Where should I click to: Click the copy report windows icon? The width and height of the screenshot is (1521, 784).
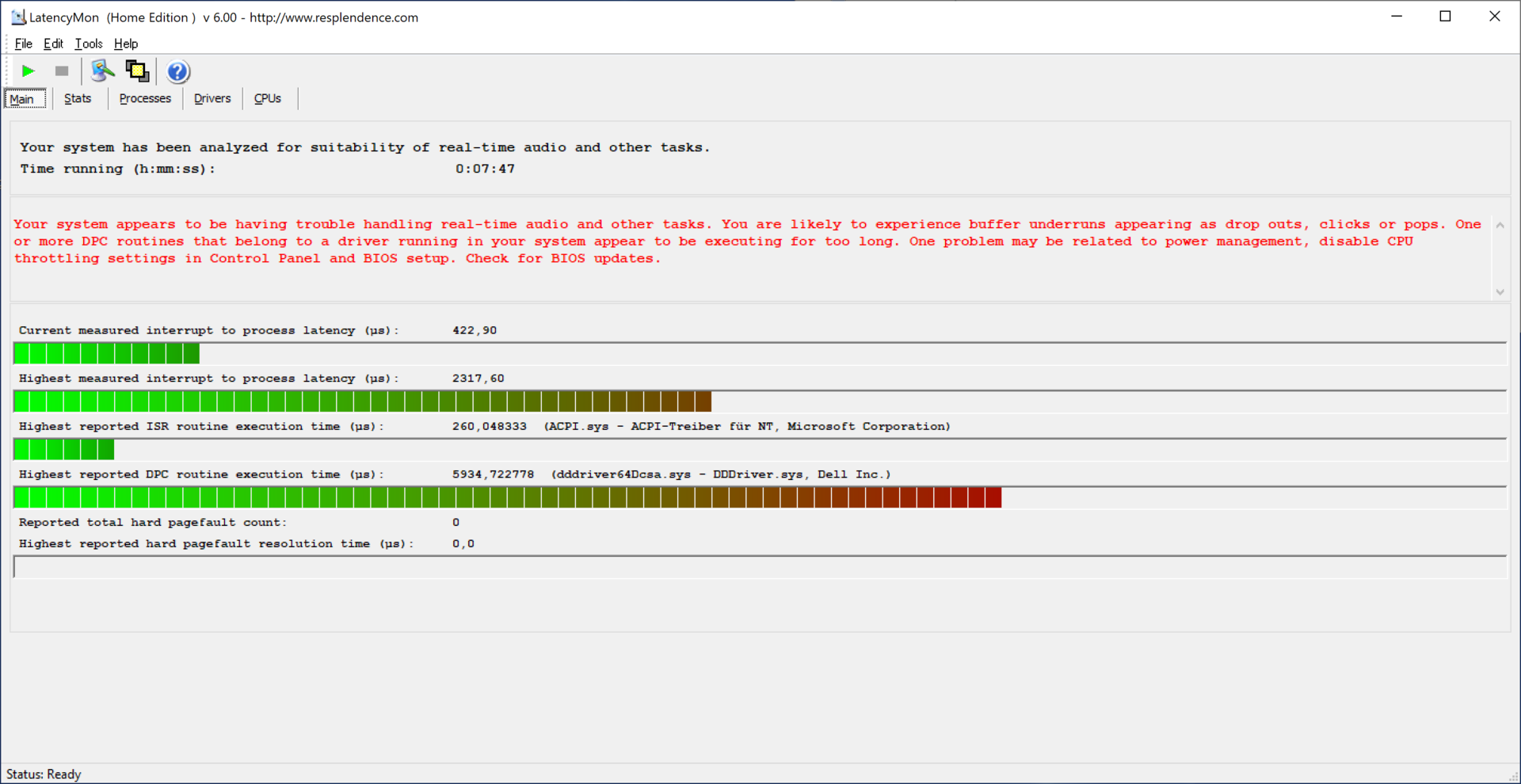(137, 71)
